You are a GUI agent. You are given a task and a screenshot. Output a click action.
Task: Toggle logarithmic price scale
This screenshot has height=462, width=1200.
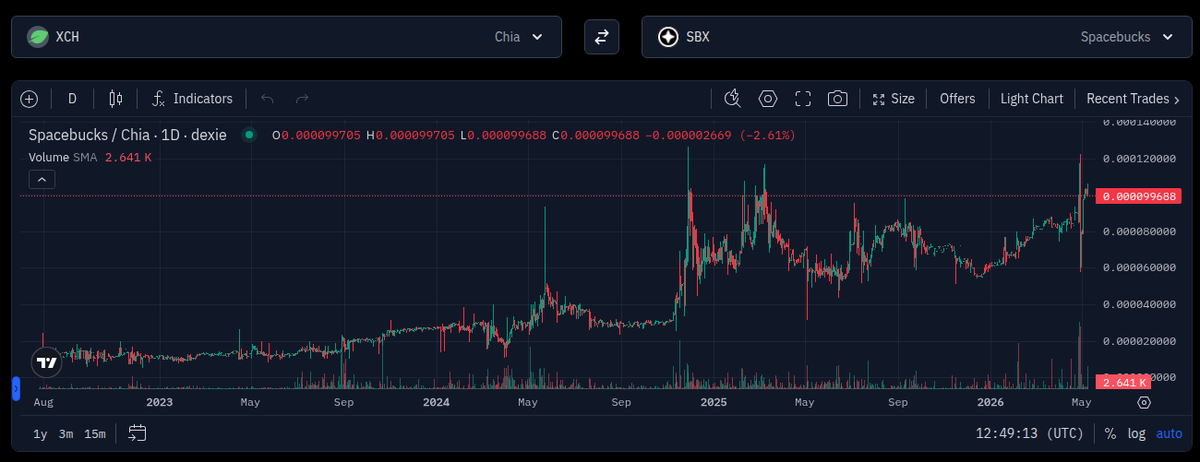point(1137,433)
